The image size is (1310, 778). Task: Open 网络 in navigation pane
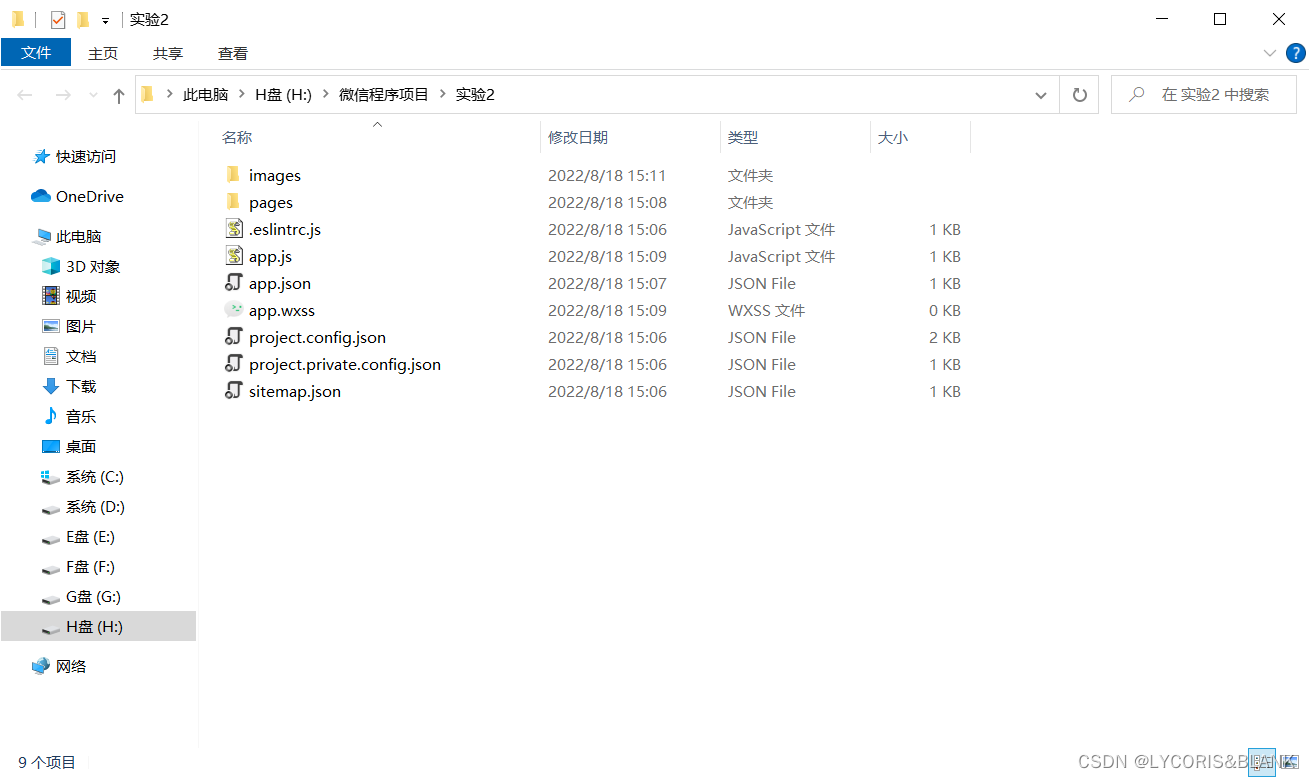coord(59,666)
